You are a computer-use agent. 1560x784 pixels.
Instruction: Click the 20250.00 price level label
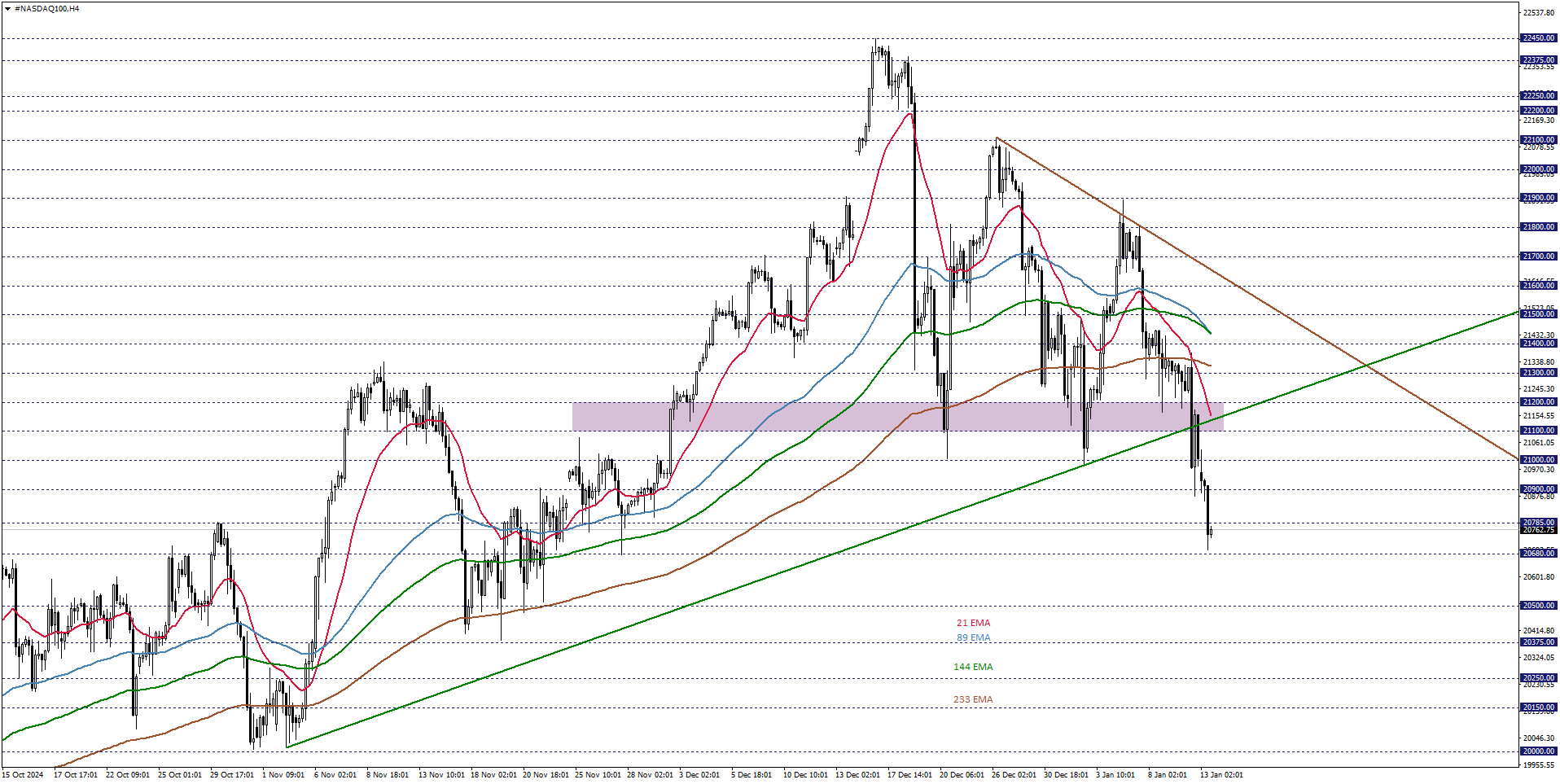click(1538, 678)
